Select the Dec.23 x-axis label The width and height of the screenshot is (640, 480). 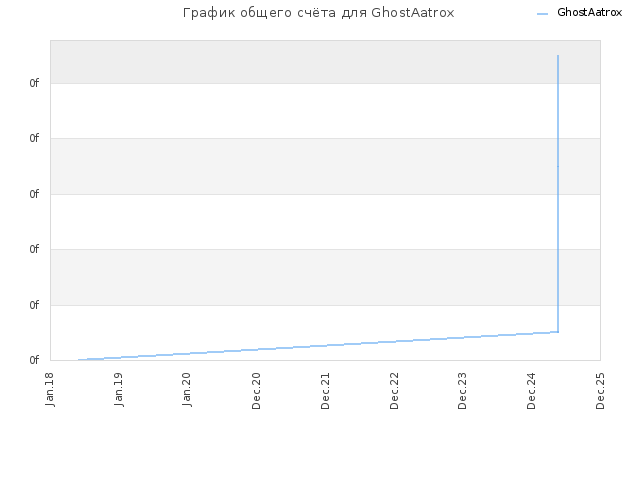pos(462,391)
